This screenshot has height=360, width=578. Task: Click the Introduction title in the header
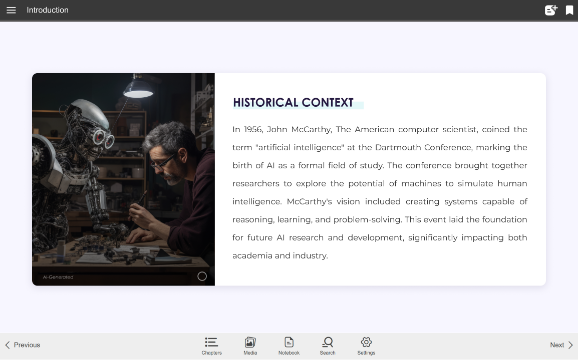[47, 10]
